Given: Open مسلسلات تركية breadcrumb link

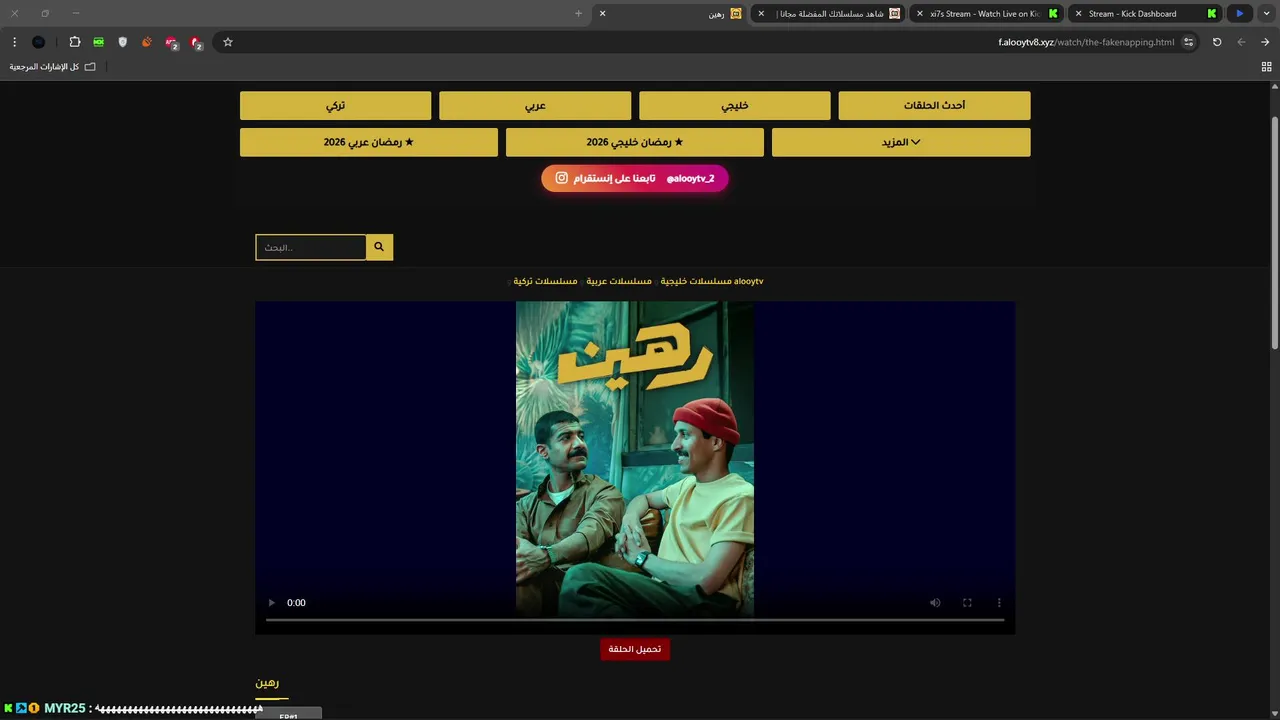Looking at the screenshot, I should pyautogui.click(x=545, y=281).
